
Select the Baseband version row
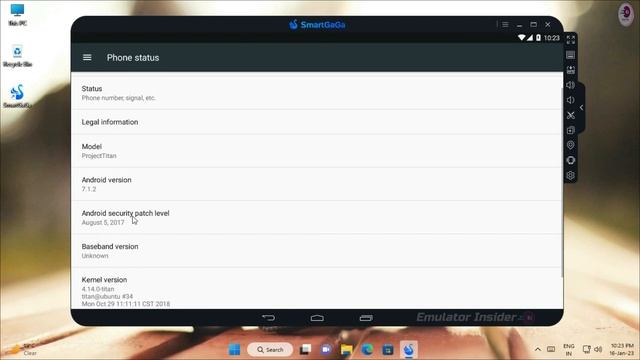(x=317, y=251)
